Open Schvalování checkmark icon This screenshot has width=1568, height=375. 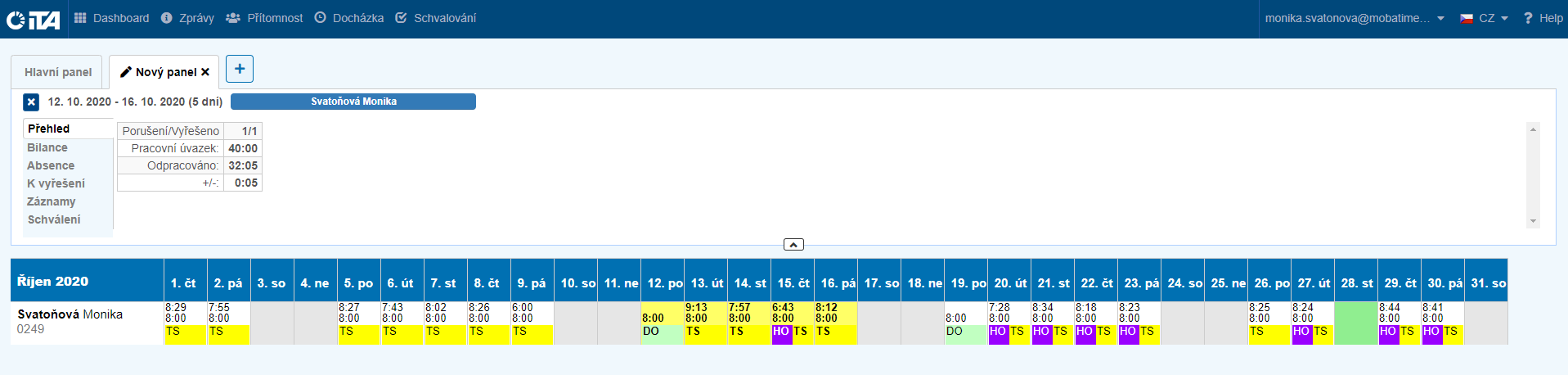pyautogui.click(x=401, y=18)
